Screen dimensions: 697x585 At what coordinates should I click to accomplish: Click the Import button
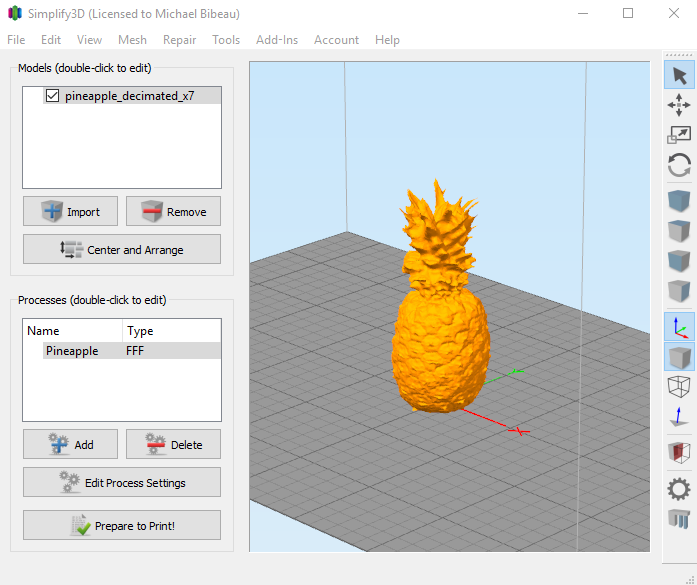tap(70, 212)
